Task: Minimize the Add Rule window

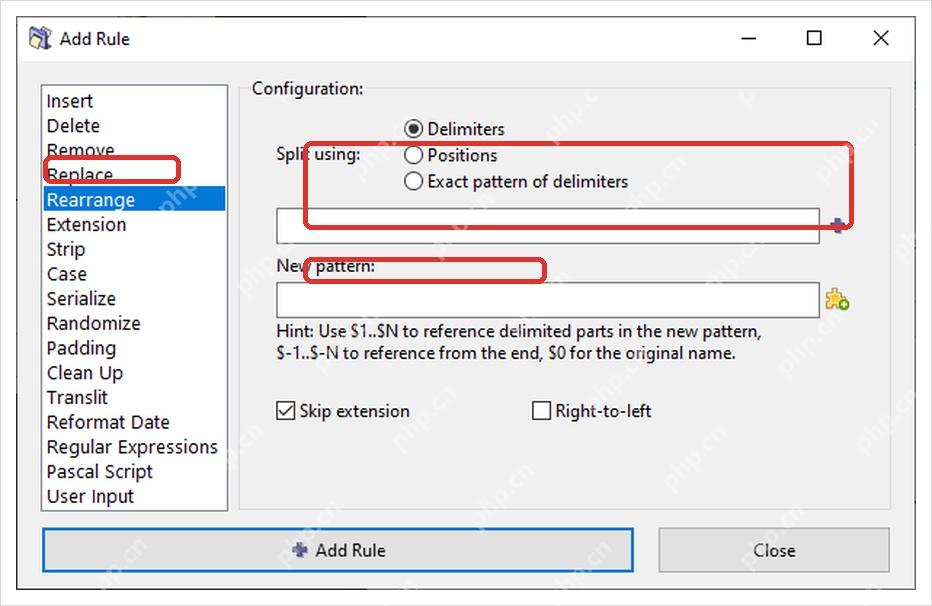Action: 749,39
